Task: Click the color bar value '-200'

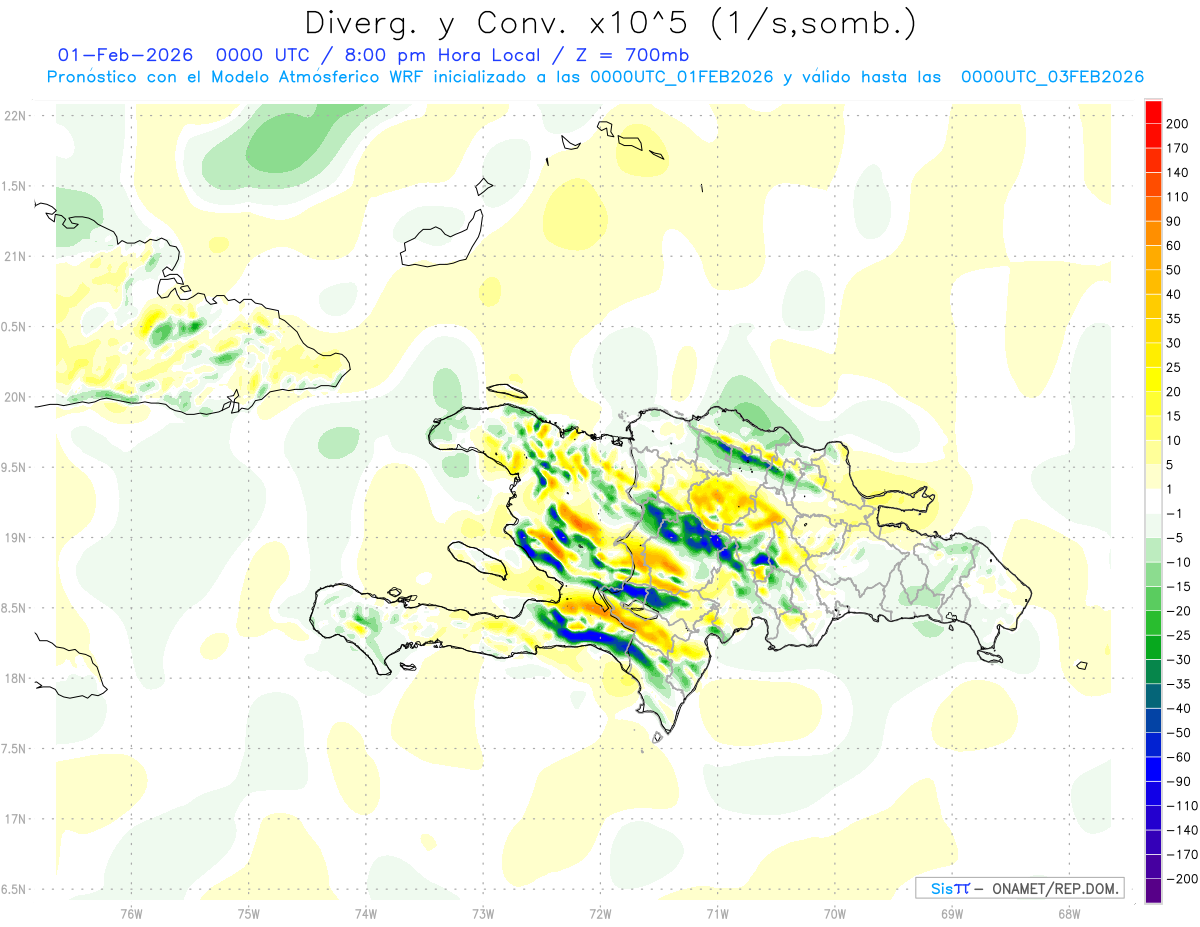Action: click(x=1183, y=879)
